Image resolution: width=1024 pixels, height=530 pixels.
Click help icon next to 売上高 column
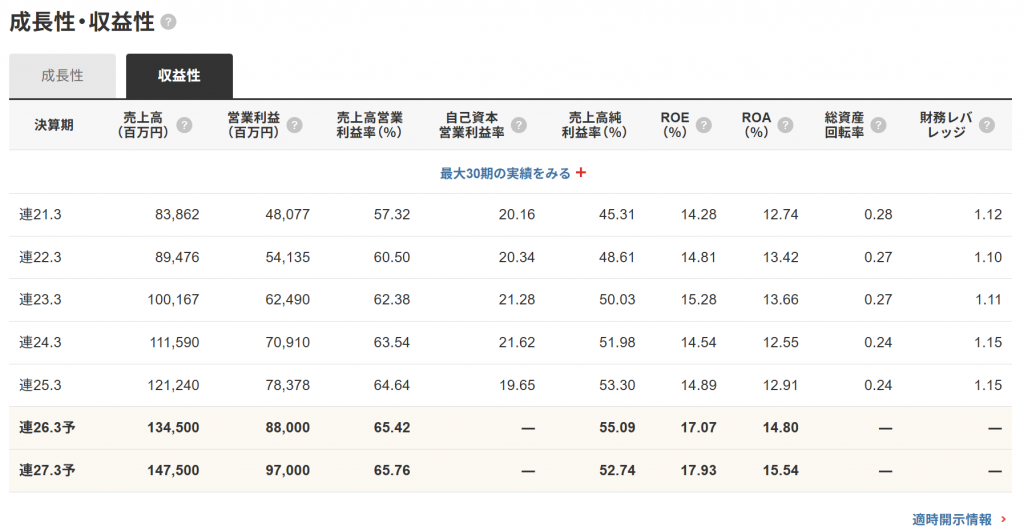[x=184, y=125]
